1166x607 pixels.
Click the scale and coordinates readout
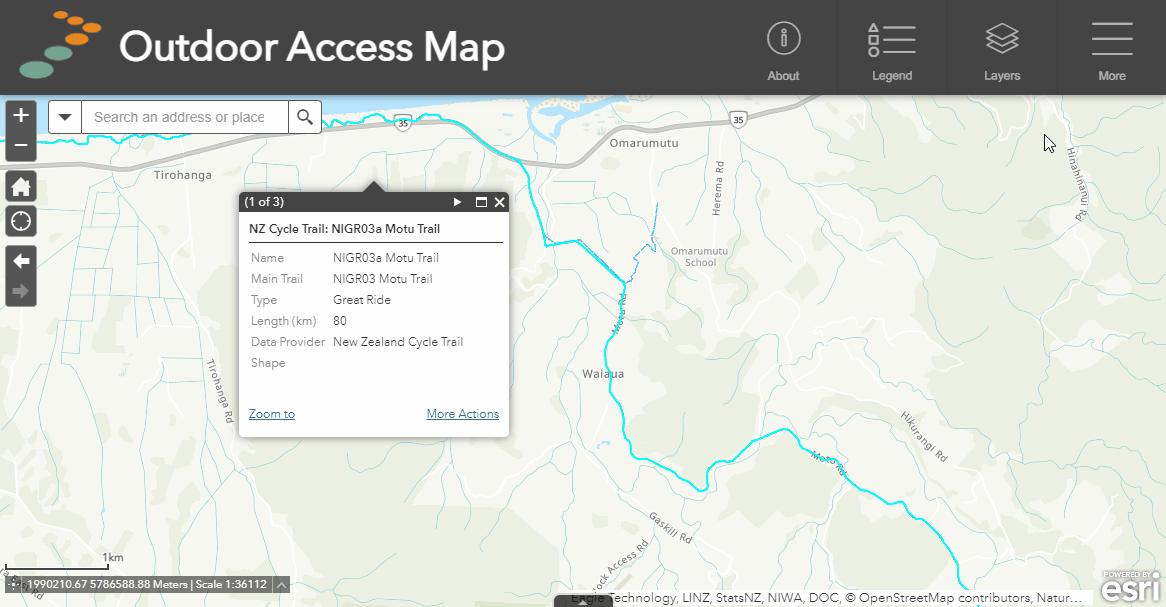(147, 585)
